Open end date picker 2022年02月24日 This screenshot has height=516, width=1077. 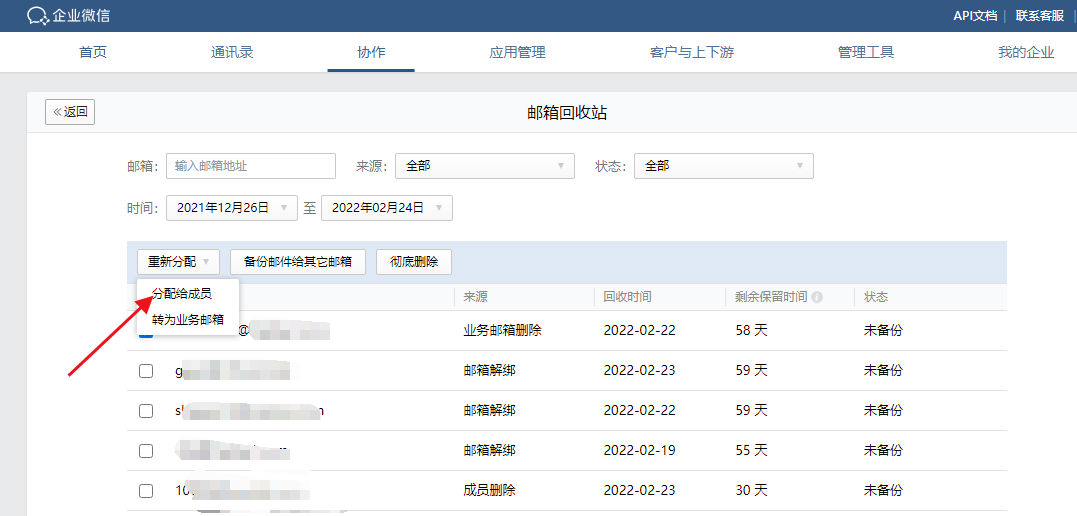pos(386,208)
